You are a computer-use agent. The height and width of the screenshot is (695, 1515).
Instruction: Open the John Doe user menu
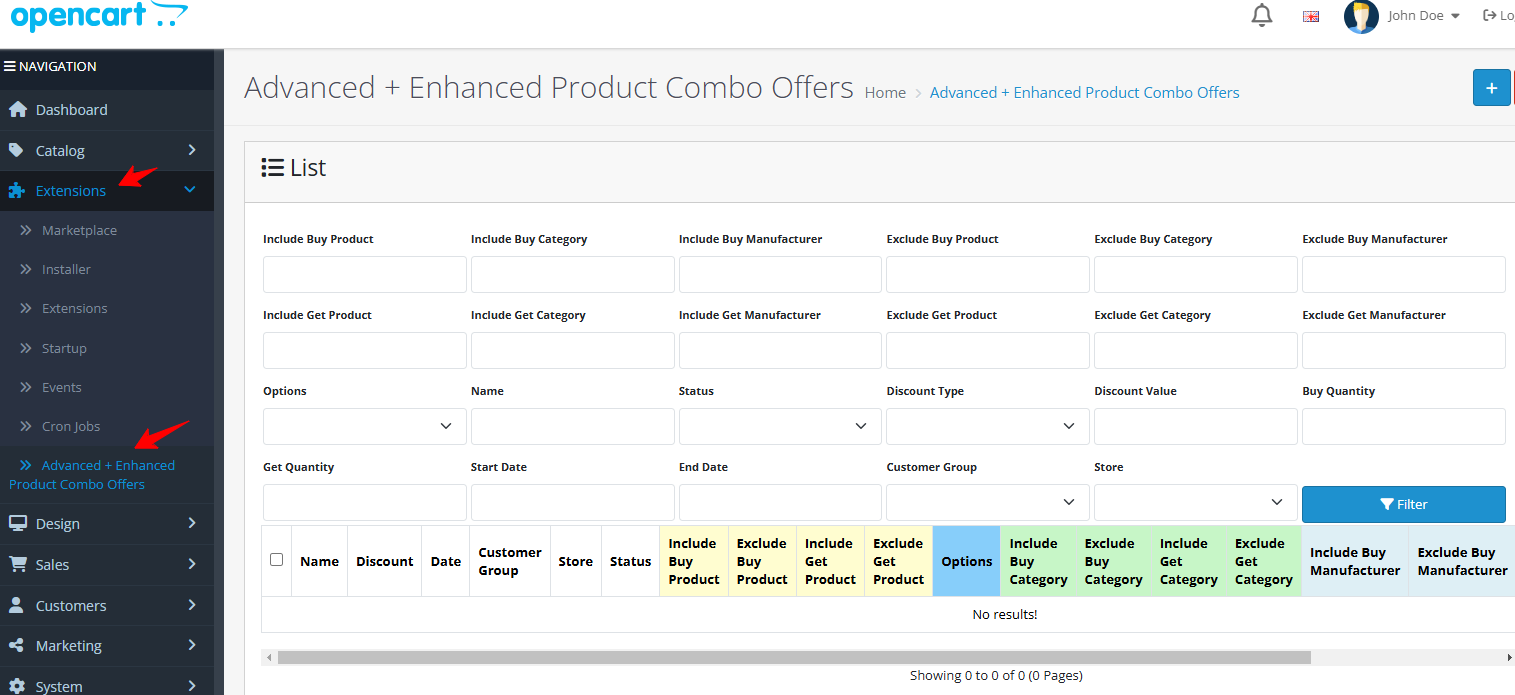pos(1424,16)
